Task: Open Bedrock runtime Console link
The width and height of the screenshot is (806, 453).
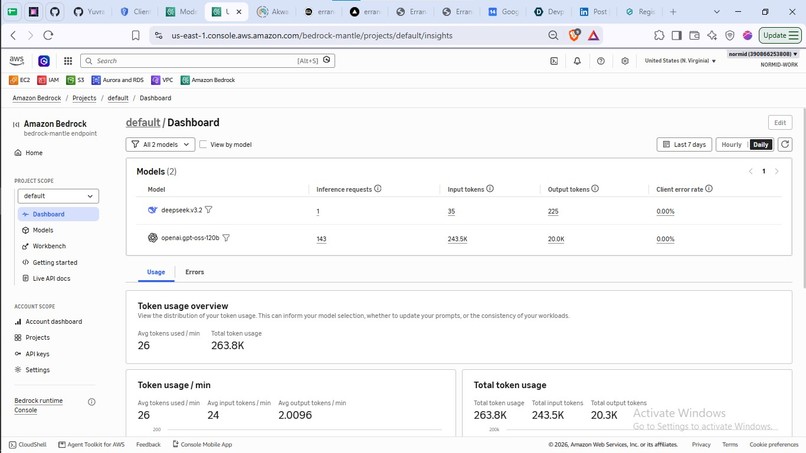Action: coord(39,405)
